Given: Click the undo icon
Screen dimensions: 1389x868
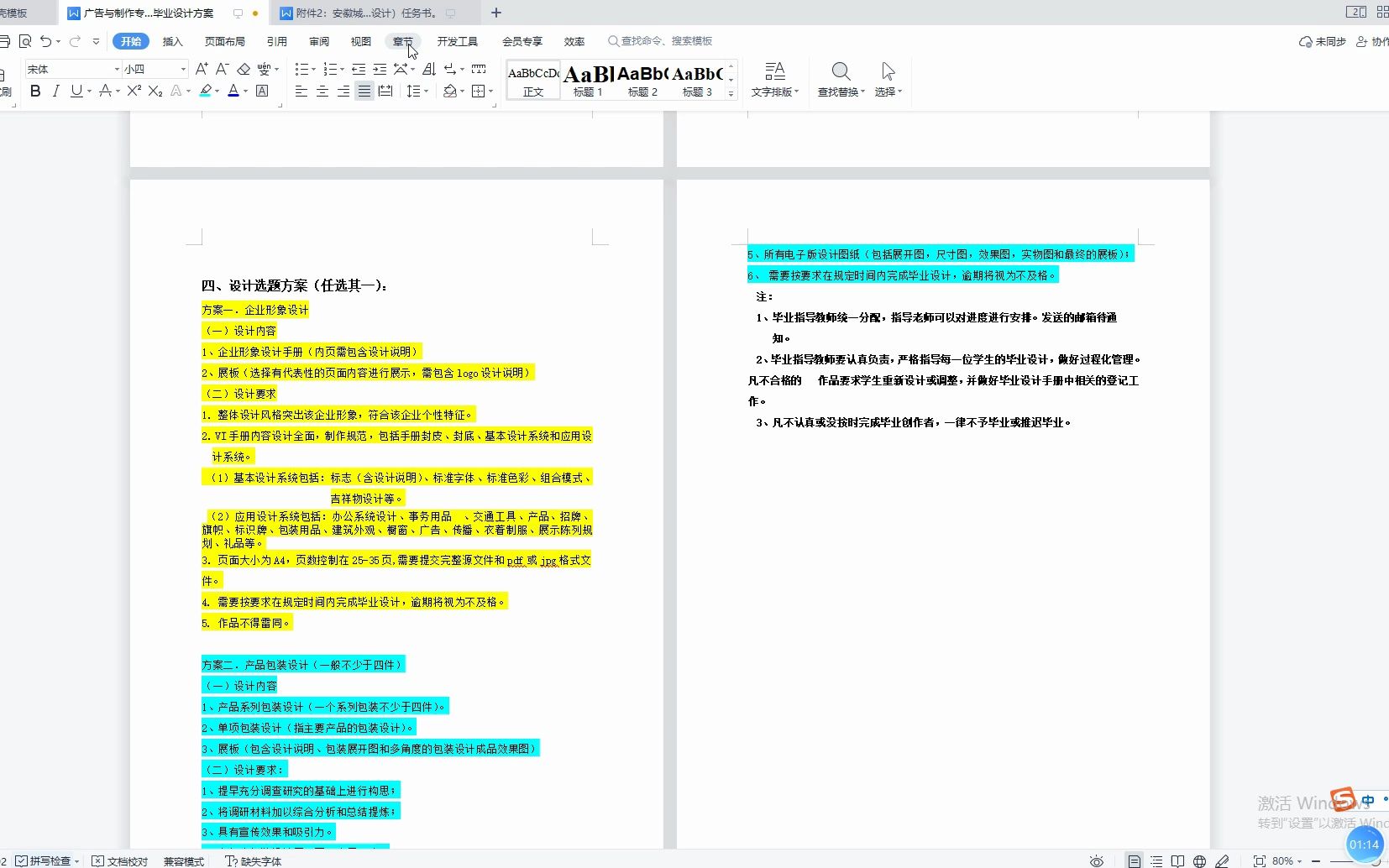Looking at the screenshot, I should coord(45,41).
